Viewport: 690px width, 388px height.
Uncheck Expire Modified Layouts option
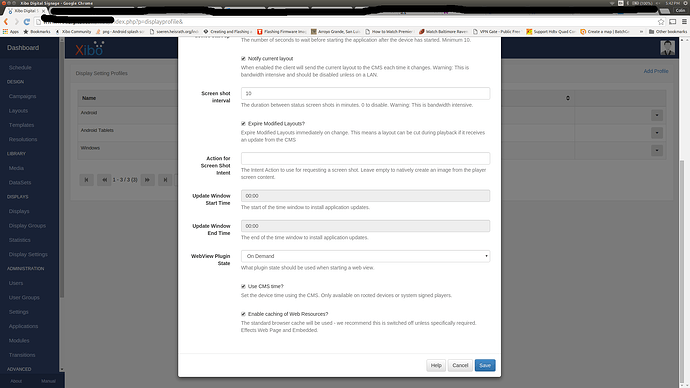click(243, 124)
